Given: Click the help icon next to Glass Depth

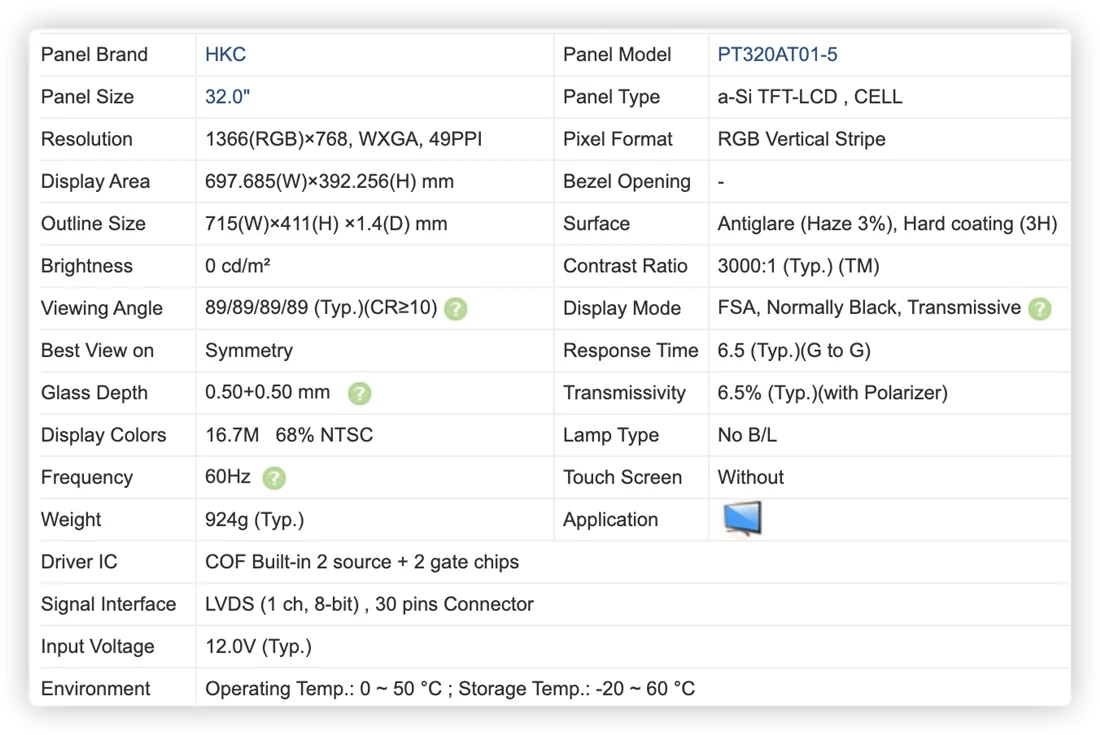Looking at the screenshot, I should pyautogui.click(x=360, y=393).
